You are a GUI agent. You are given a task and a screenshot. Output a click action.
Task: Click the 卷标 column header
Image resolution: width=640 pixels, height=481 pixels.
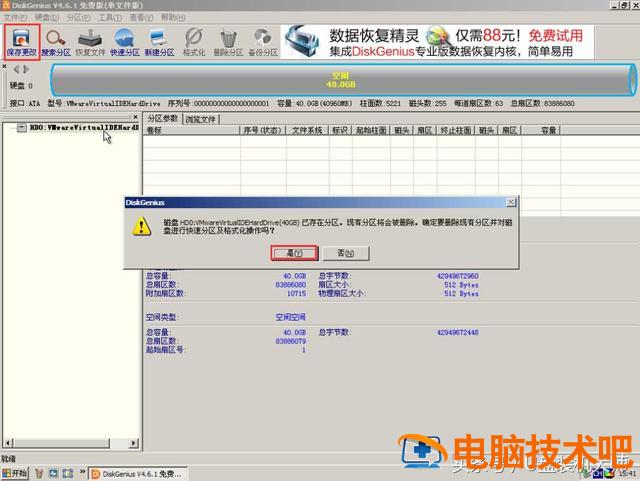pos(191,130)
